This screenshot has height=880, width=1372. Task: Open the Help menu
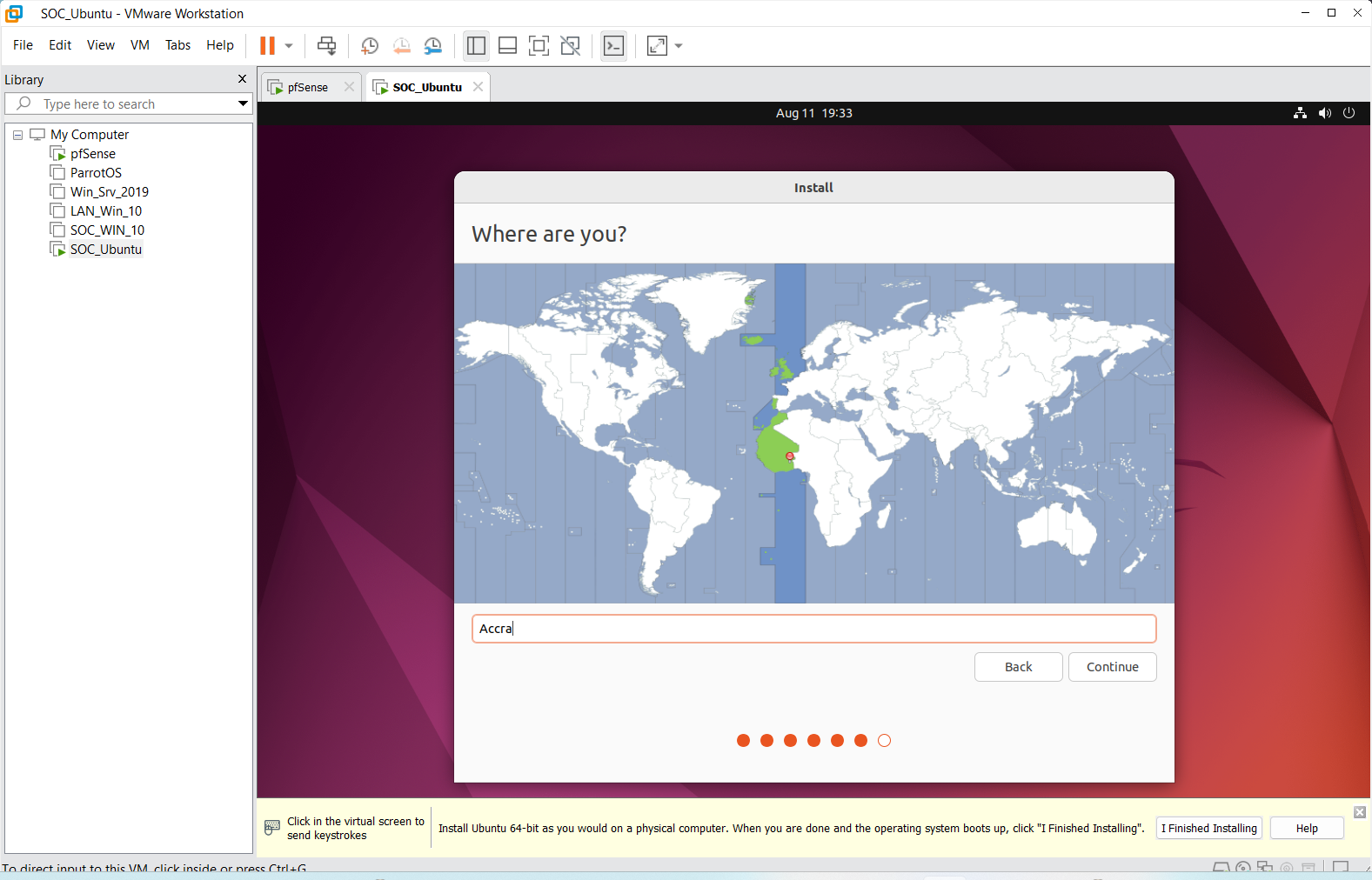coord(220,45)
